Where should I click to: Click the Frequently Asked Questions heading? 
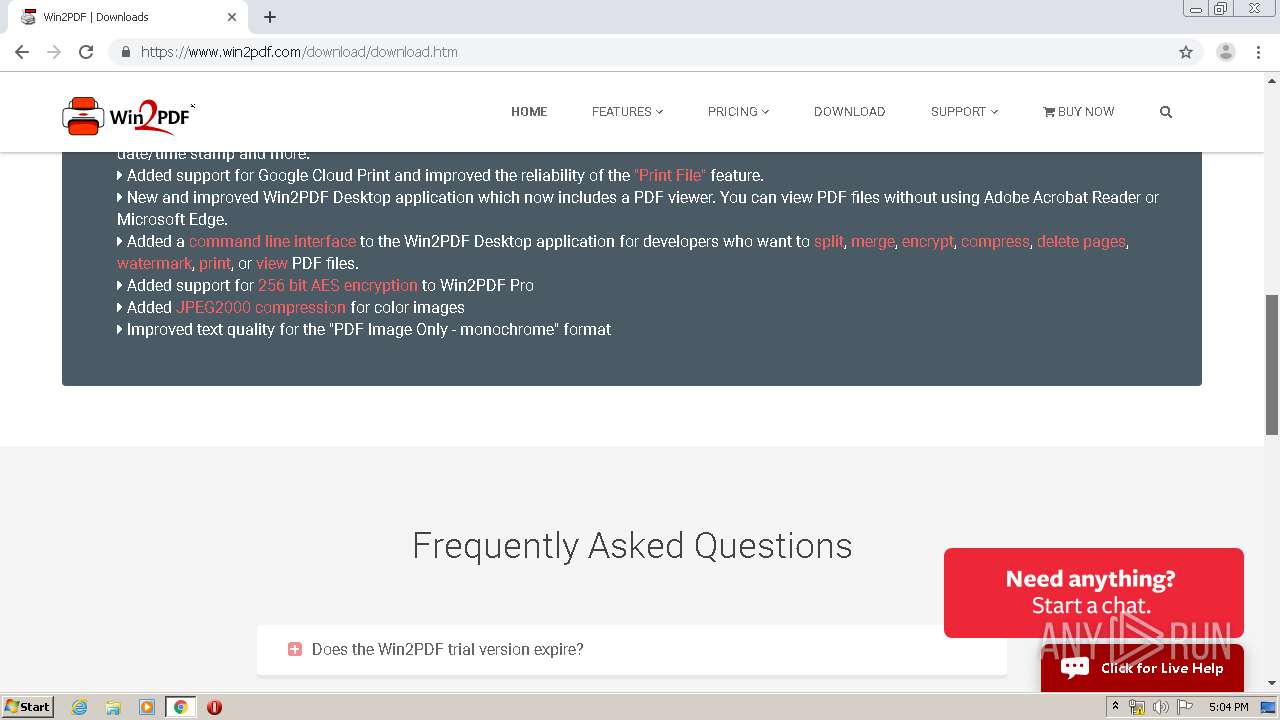point(632,545)
